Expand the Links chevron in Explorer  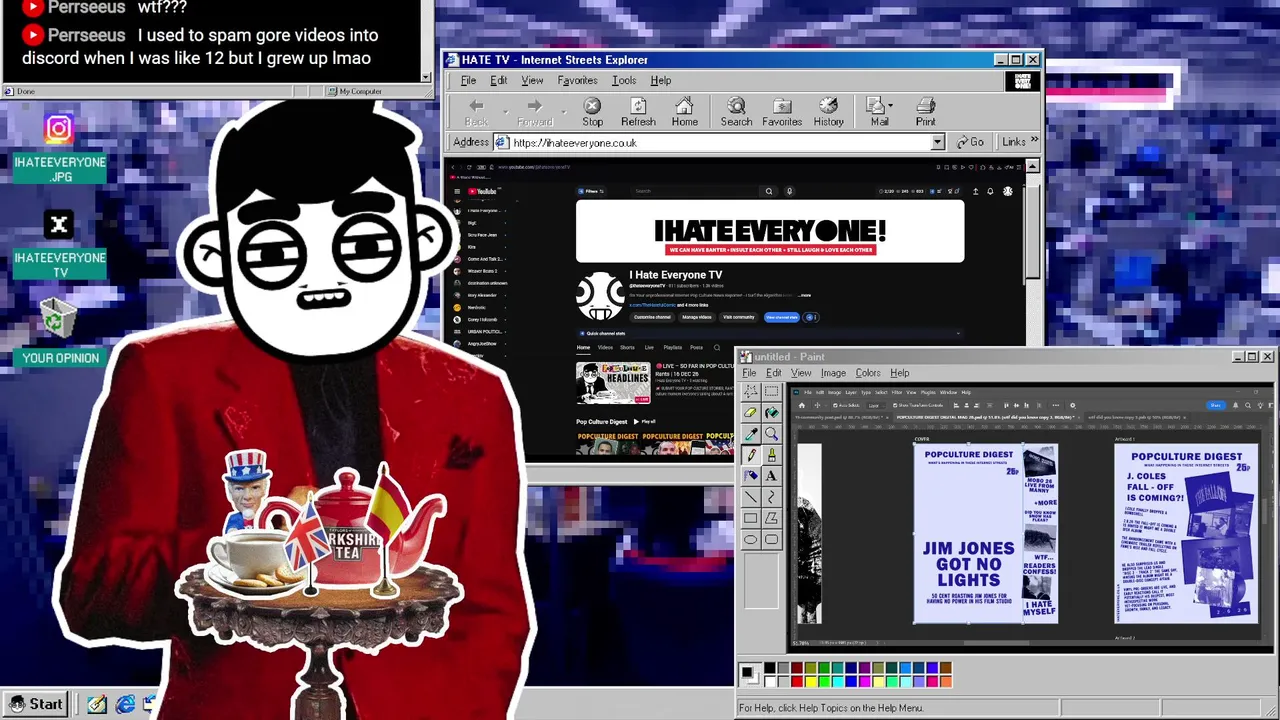tap(1034, 141)
